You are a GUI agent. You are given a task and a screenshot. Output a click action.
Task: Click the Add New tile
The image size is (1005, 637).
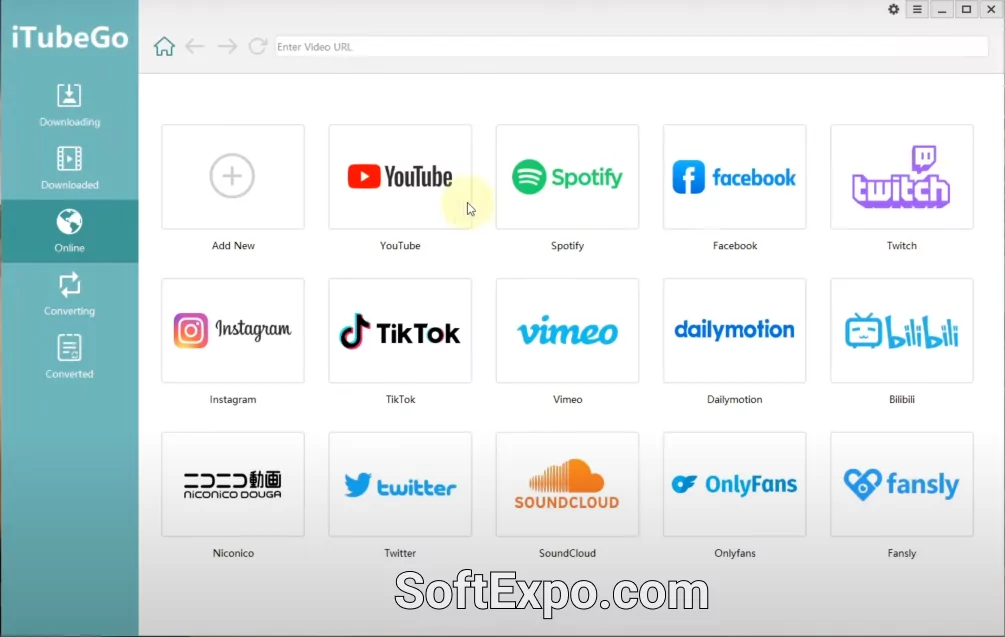[x=232, y=177]
